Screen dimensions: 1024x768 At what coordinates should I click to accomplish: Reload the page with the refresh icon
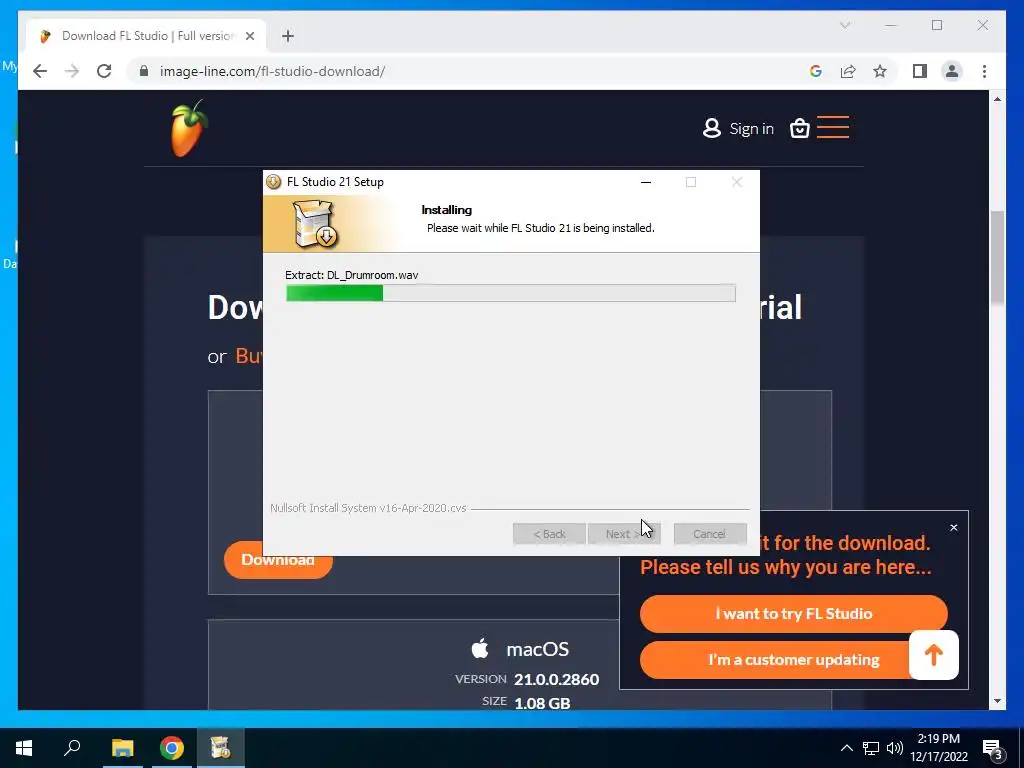[104, 71]
